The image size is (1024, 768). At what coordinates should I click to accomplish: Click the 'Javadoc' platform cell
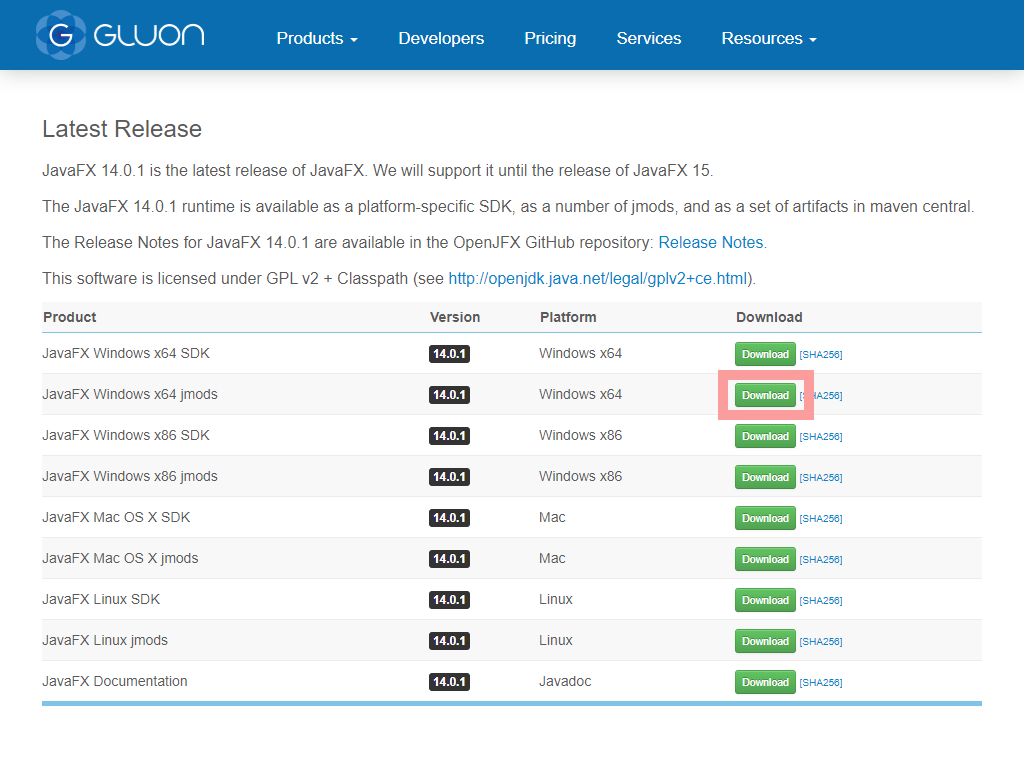point(565,681)
